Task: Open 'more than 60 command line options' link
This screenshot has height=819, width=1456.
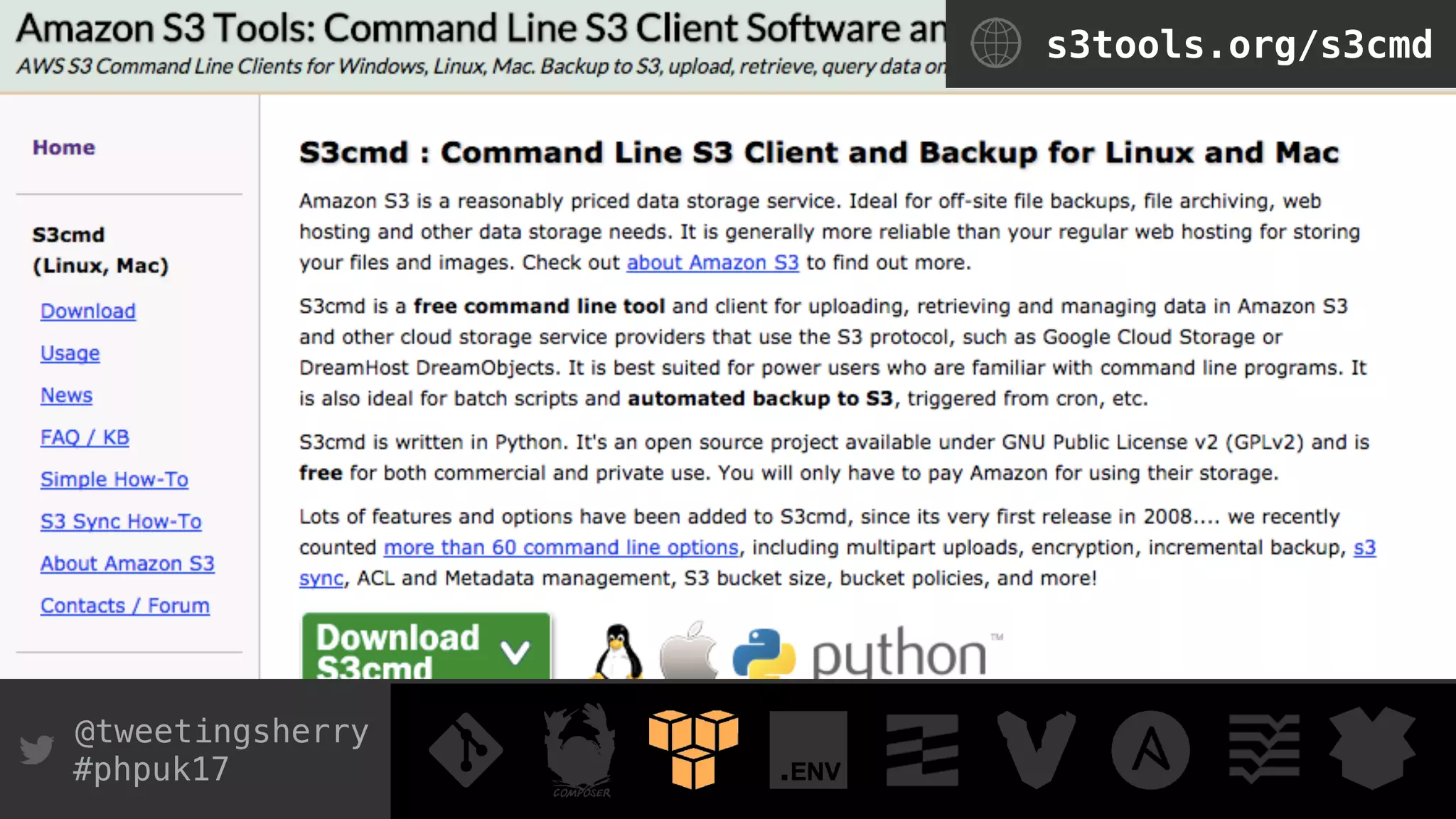Action: click(x=561, y=547)
